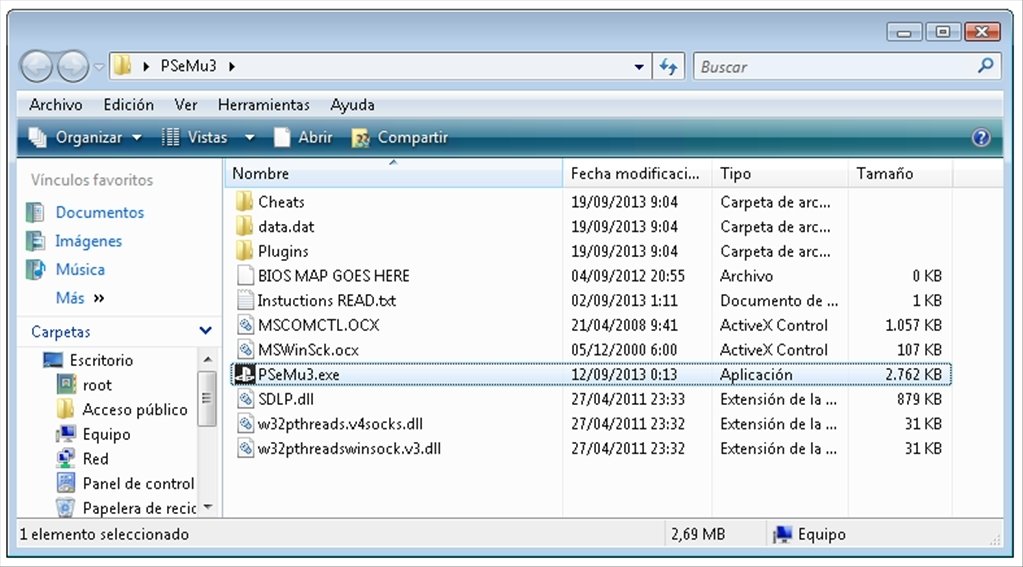
Task: Click the 2,69 MB status bar value
Action: click(698, 534)
